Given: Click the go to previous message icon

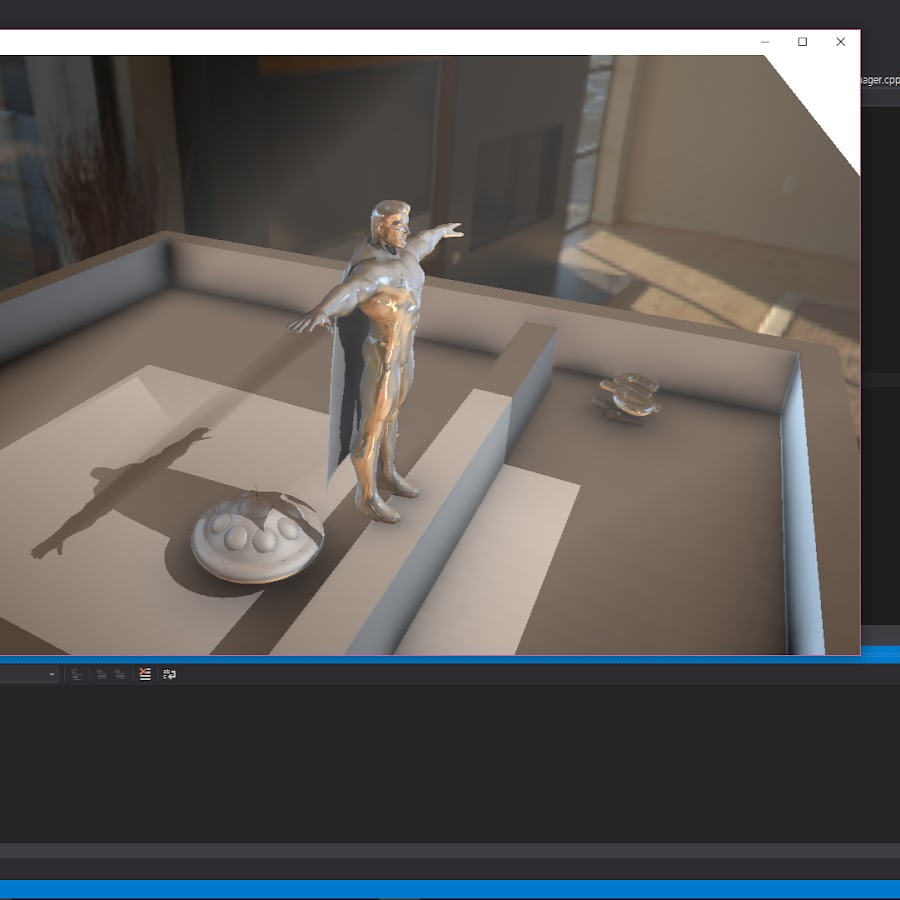Looking at the screenshot, I should (101, 674).
